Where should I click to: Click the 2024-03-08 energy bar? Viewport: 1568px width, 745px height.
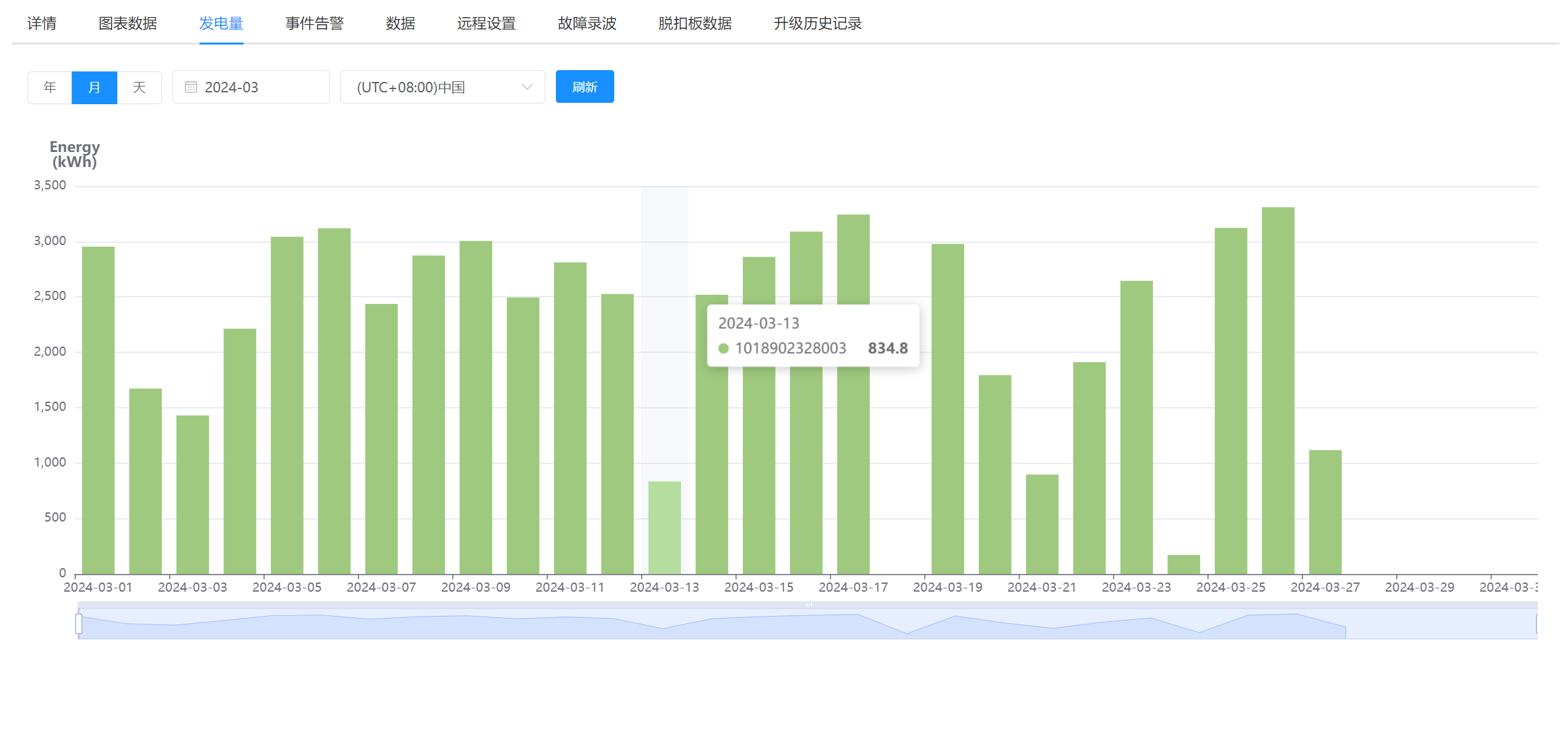429,415
